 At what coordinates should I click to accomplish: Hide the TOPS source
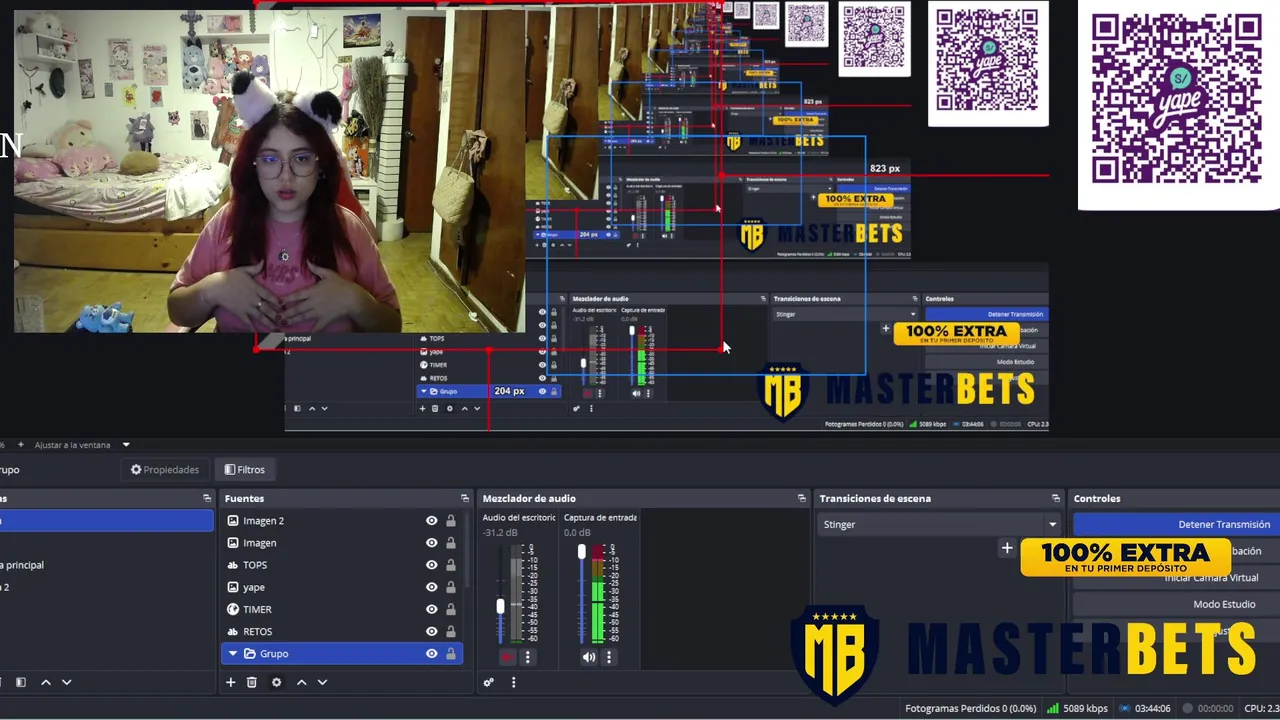coord(431,565)
